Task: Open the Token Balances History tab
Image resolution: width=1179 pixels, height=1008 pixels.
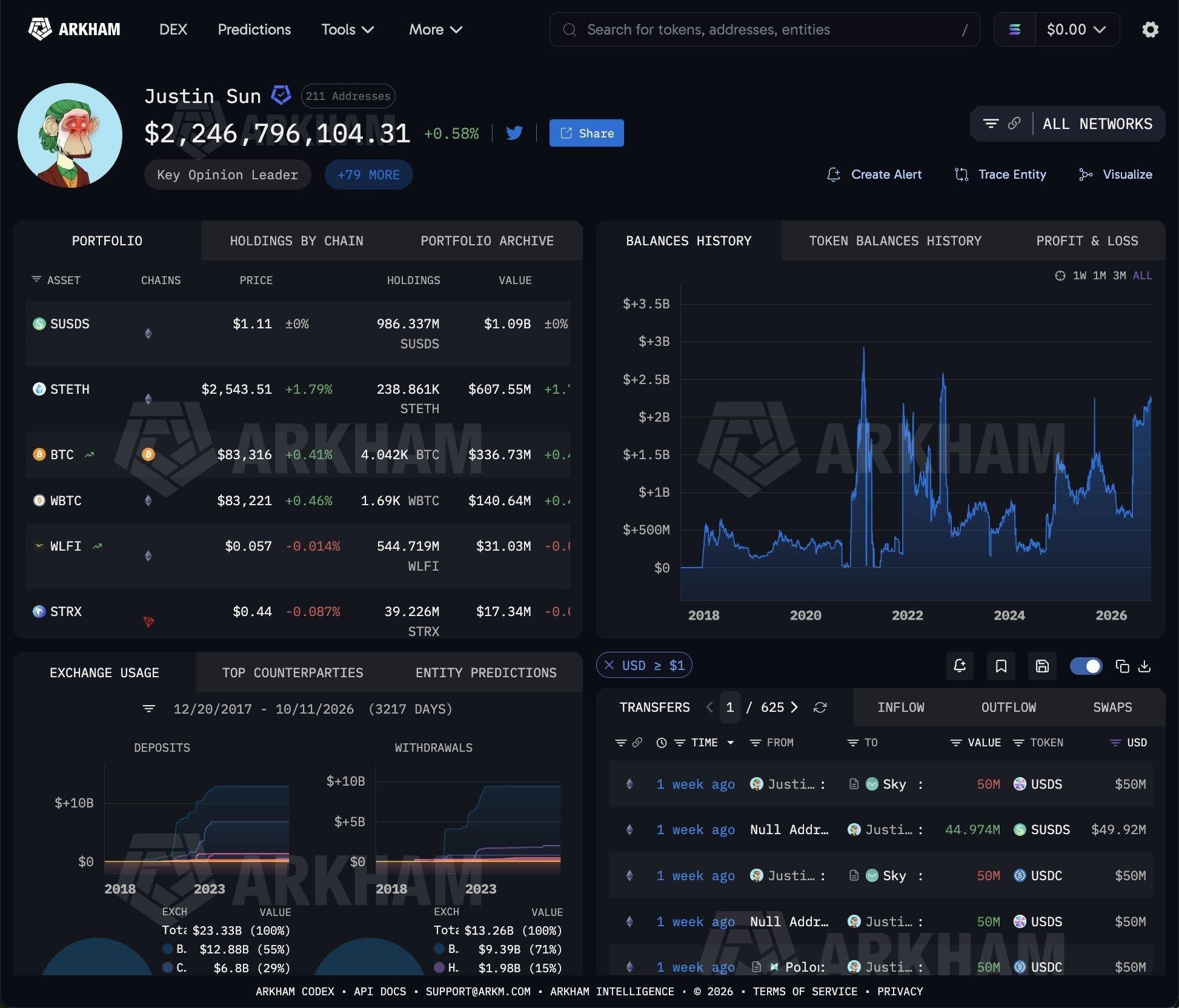Action: point(895,241)
